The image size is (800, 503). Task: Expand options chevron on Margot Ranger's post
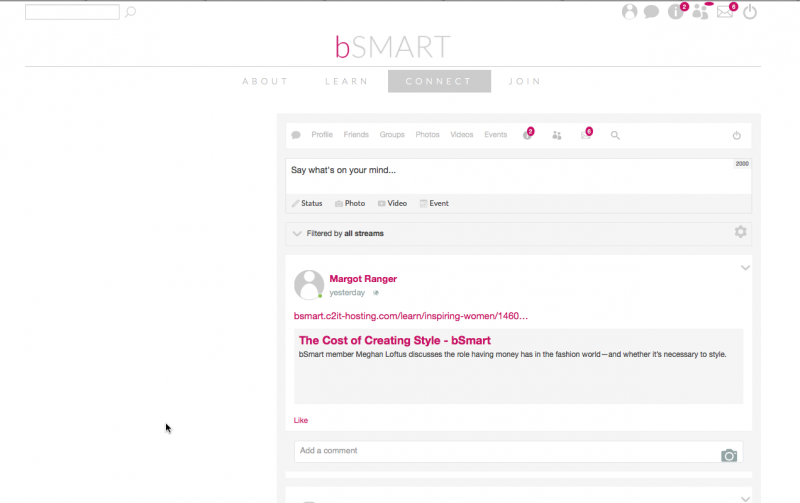tap(745, 268)
